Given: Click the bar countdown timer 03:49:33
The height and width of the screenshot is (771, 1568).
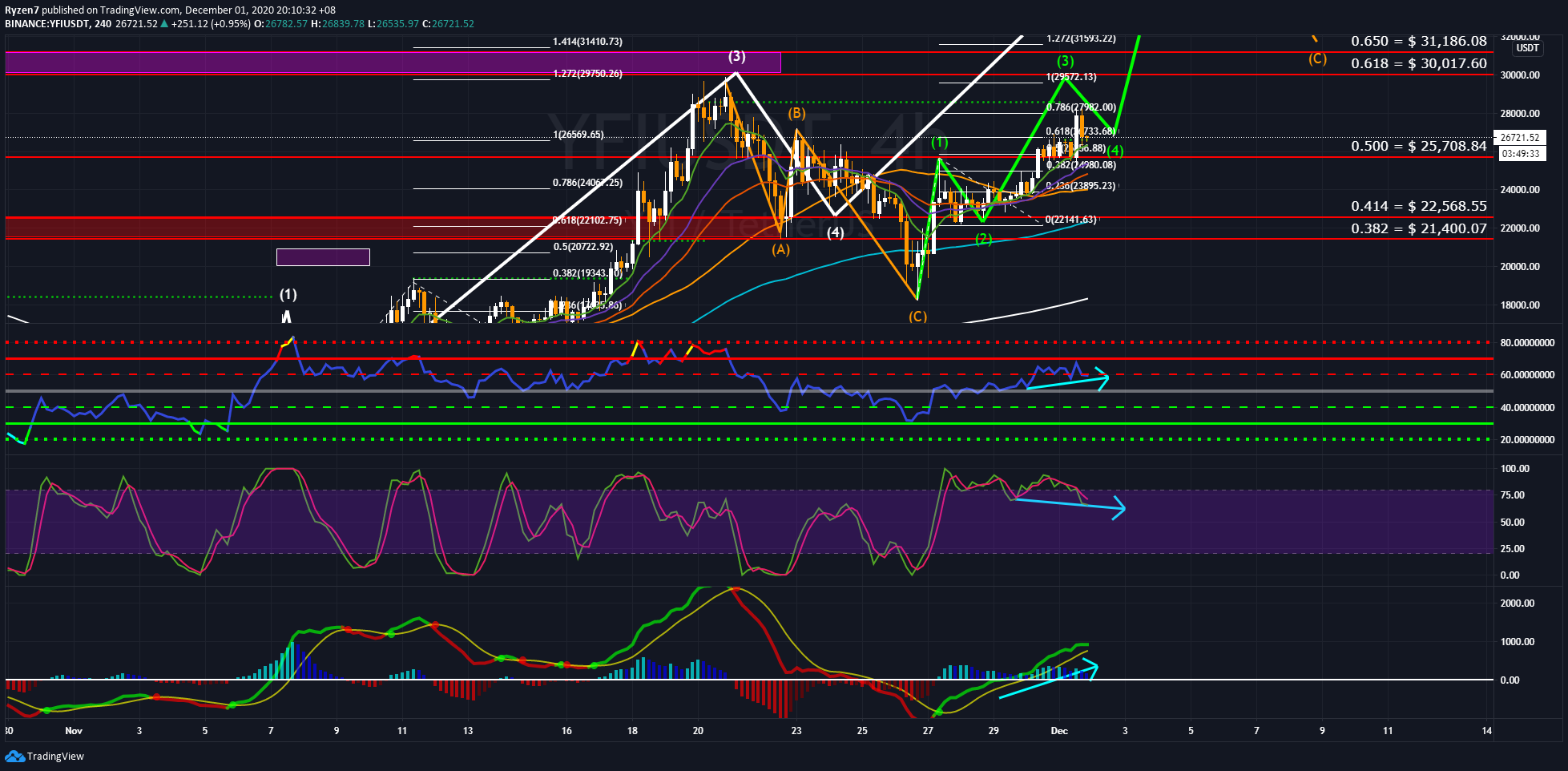Looking at the screenshot, I should pos(1520,154).
